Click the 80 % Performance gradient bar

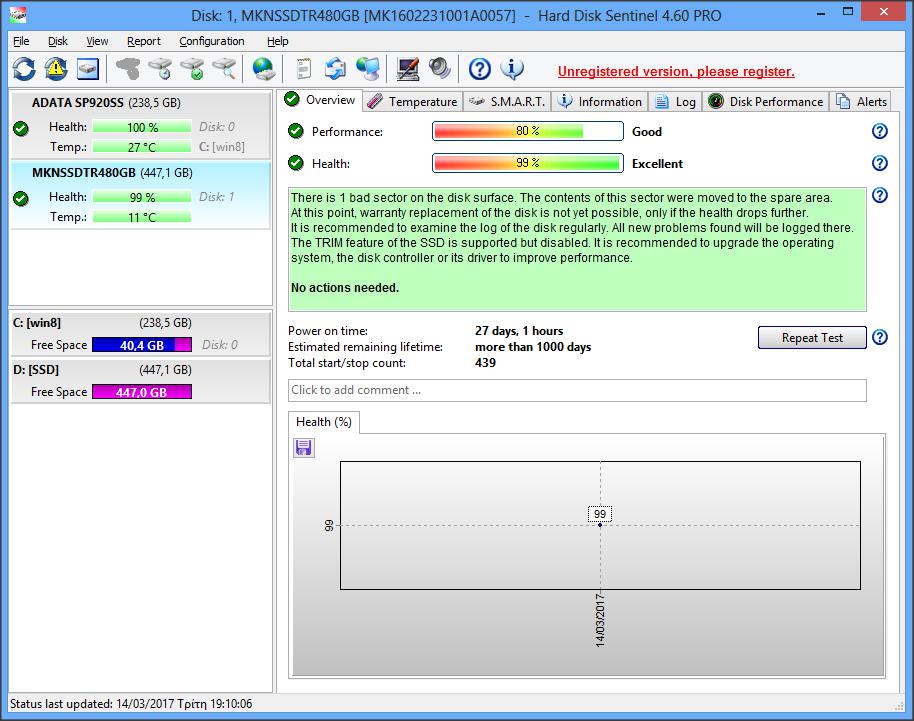click(528, 131)
